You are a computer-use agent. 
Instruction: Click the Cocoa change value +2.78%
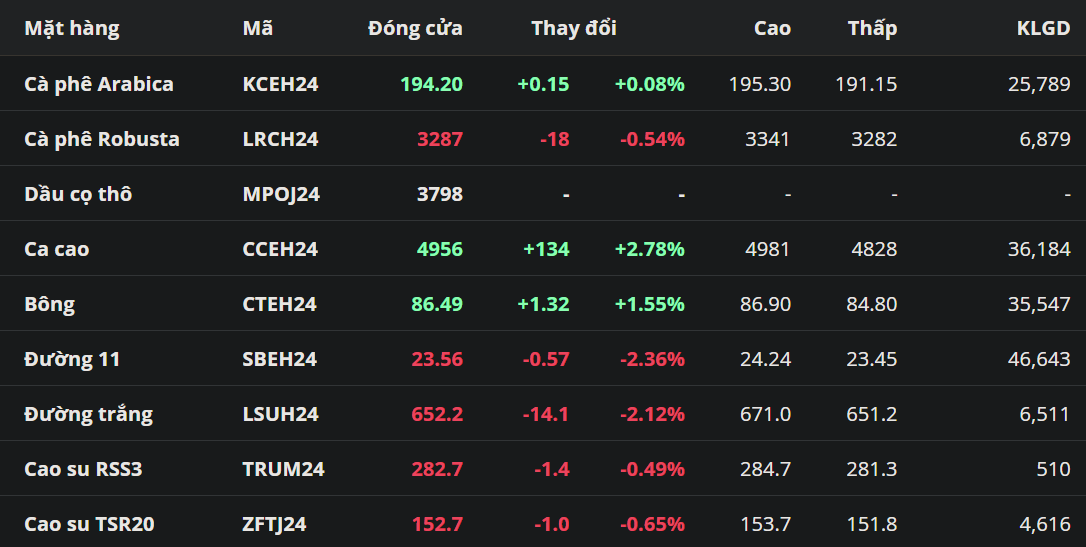(x=649, y=249)
